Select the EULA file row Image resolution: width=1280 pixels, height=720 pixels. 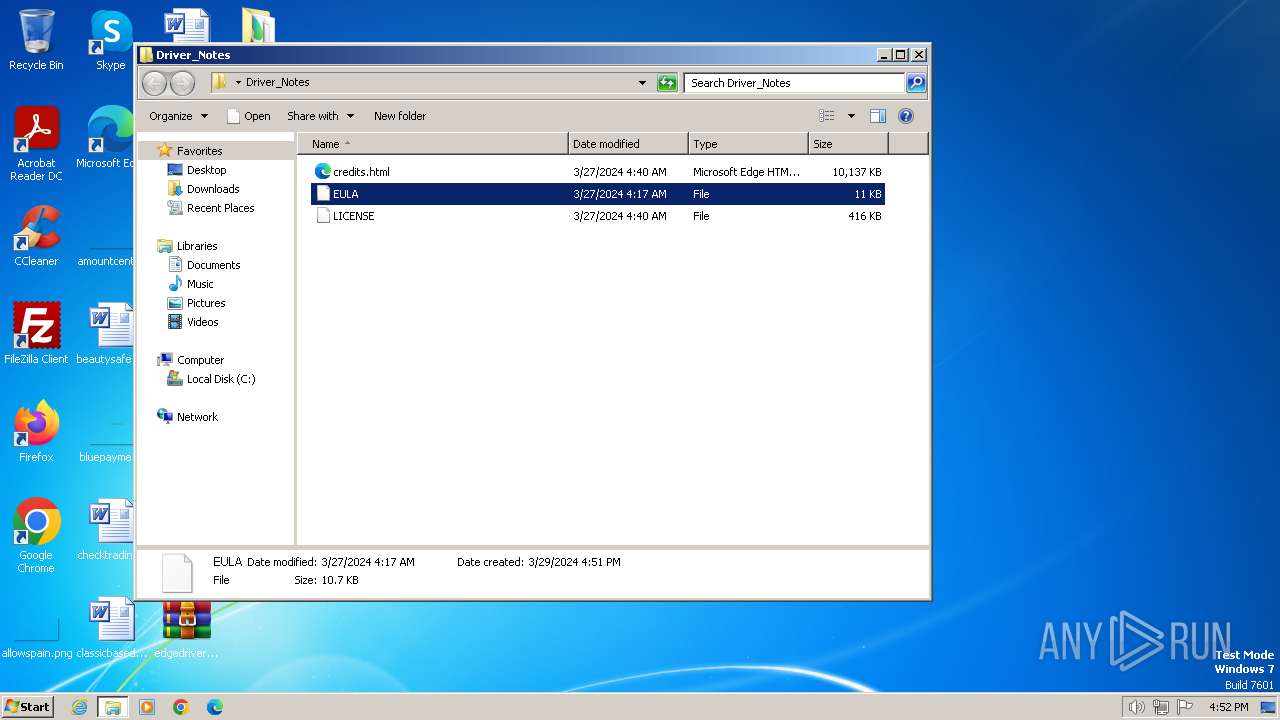(x=598, y=194)
